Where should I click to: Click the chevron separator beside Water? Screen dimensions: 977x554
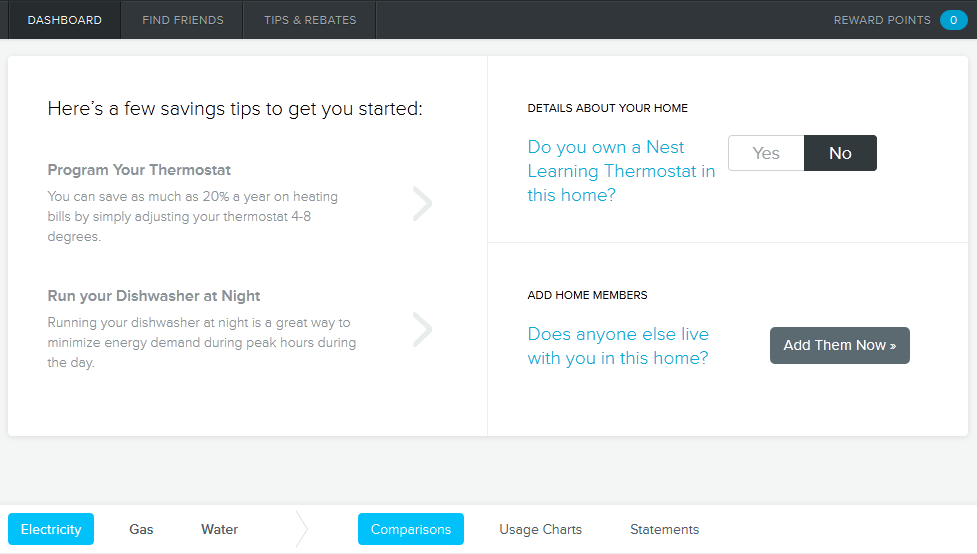pyautogui.click(x=302, y=529)
